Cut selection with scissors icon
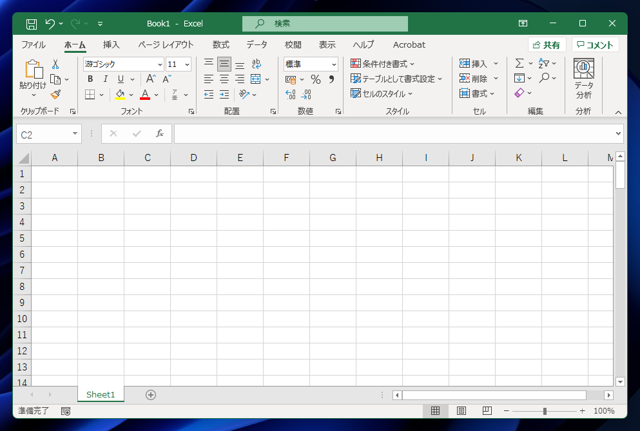This screenshot has height=431, width=640. 56,64
